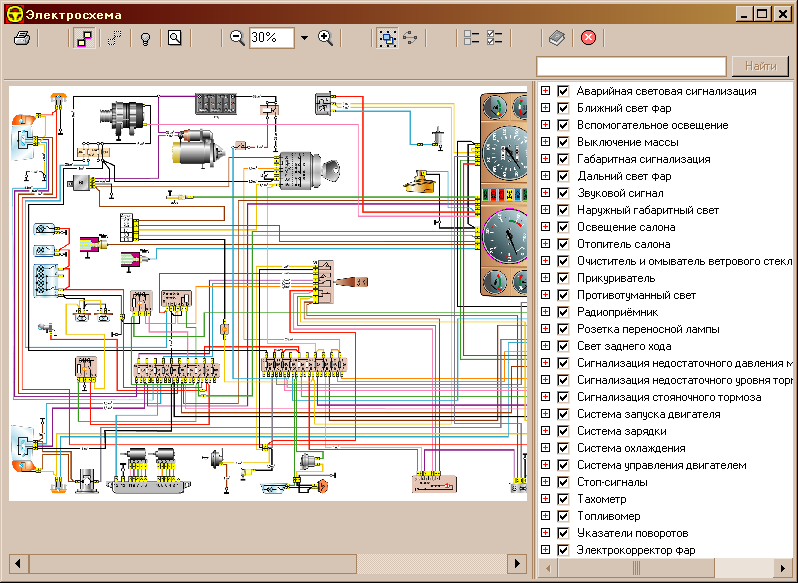Image resolution: width=798 pixels, height=583 pixels.
Task: Open the book reference icon
Action: [x=557, y=38]
